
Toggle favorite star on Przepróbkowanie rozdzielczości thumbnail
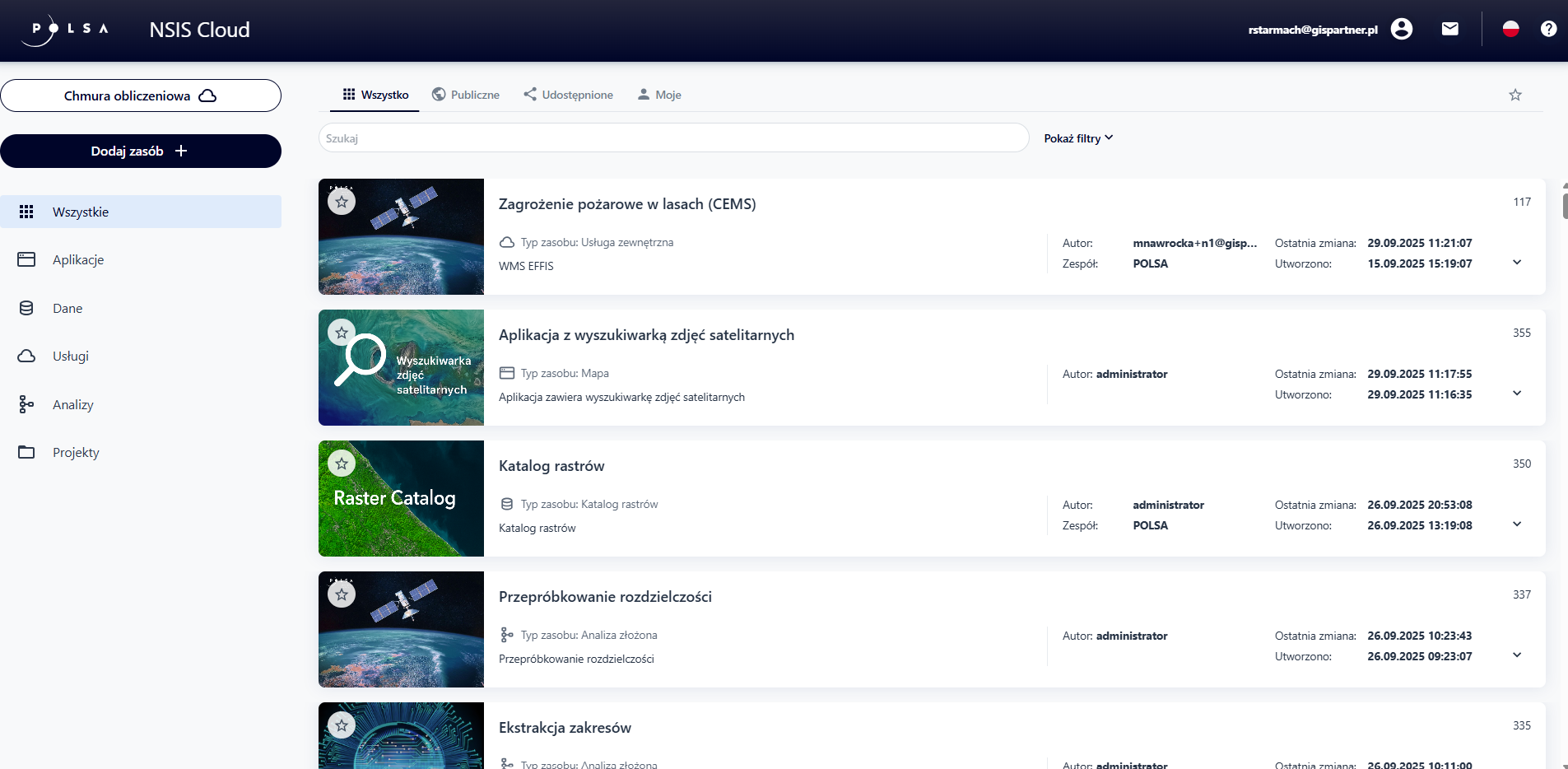342,594
